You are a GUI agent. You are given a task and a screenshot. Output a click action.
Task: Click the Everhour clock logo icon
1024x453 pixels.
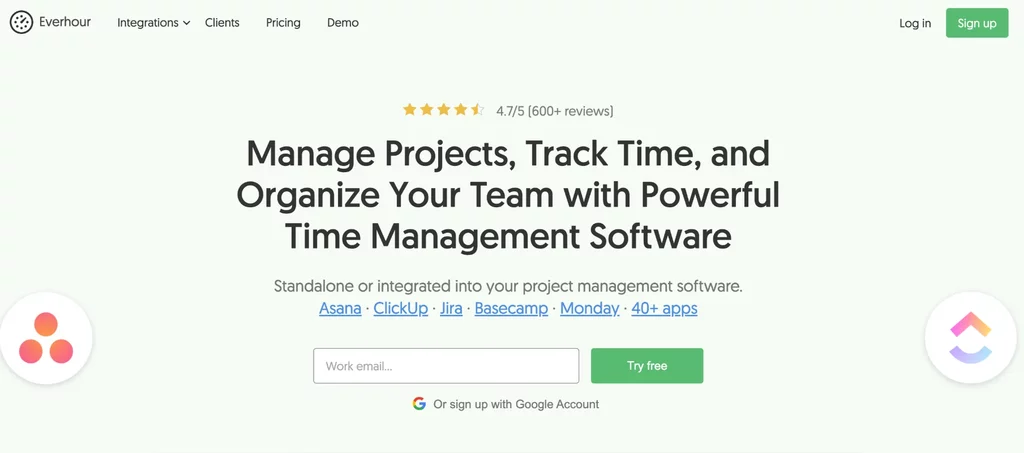point(22,23)
